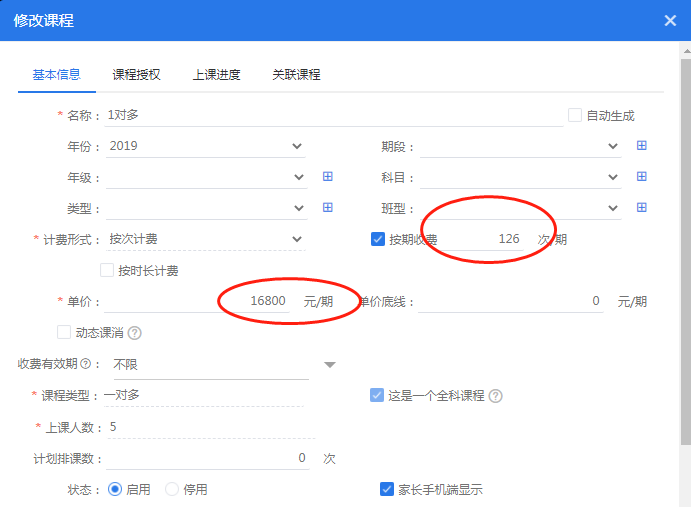Click the 单价 field showing 16800
This screenshot has height=507, width=691.
coord(197,302)
